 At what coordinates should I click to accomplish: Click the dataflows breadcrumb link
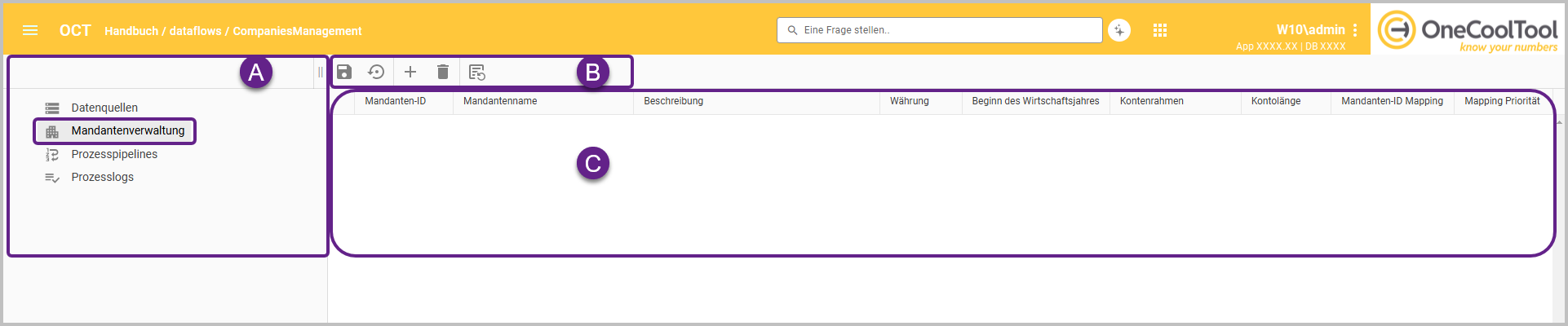pos(195,31)
